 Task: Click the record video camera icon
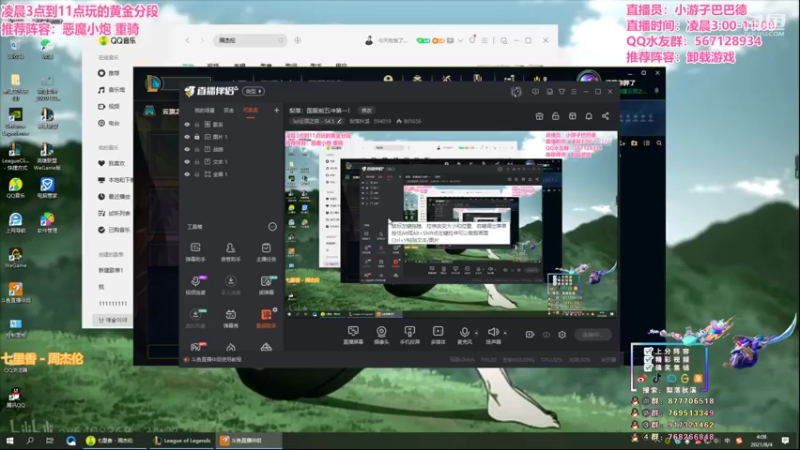pos(530,335)
